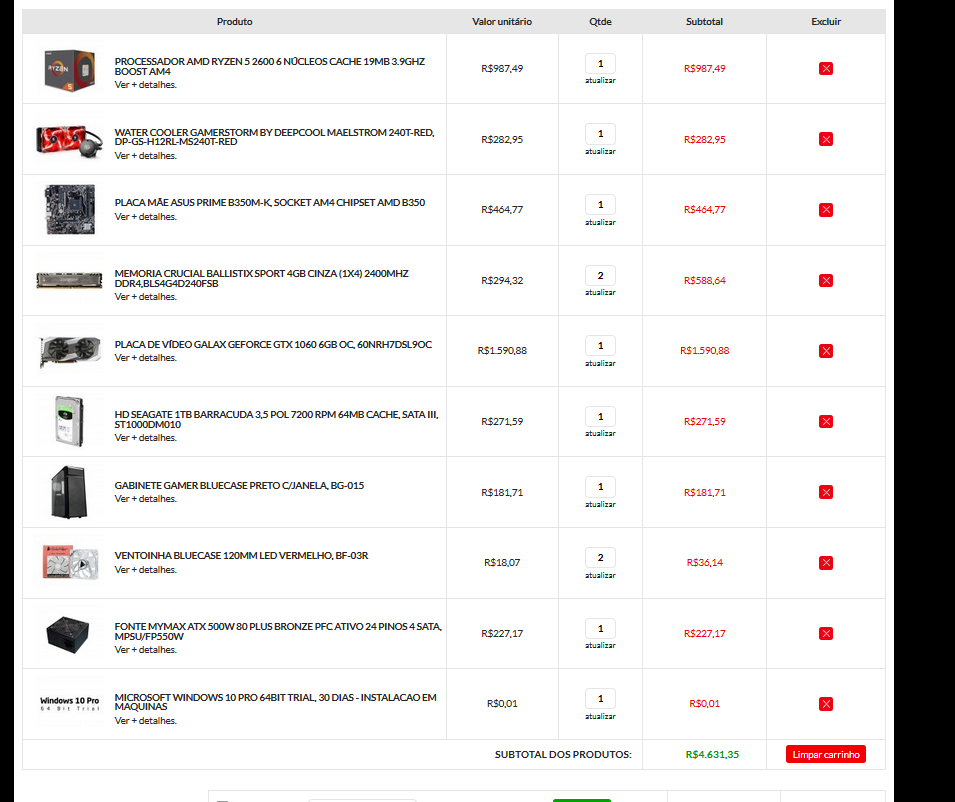955x802 pixels.
Task: Edit quantity field for Deepcool water cooler
Action: (600, 133)
